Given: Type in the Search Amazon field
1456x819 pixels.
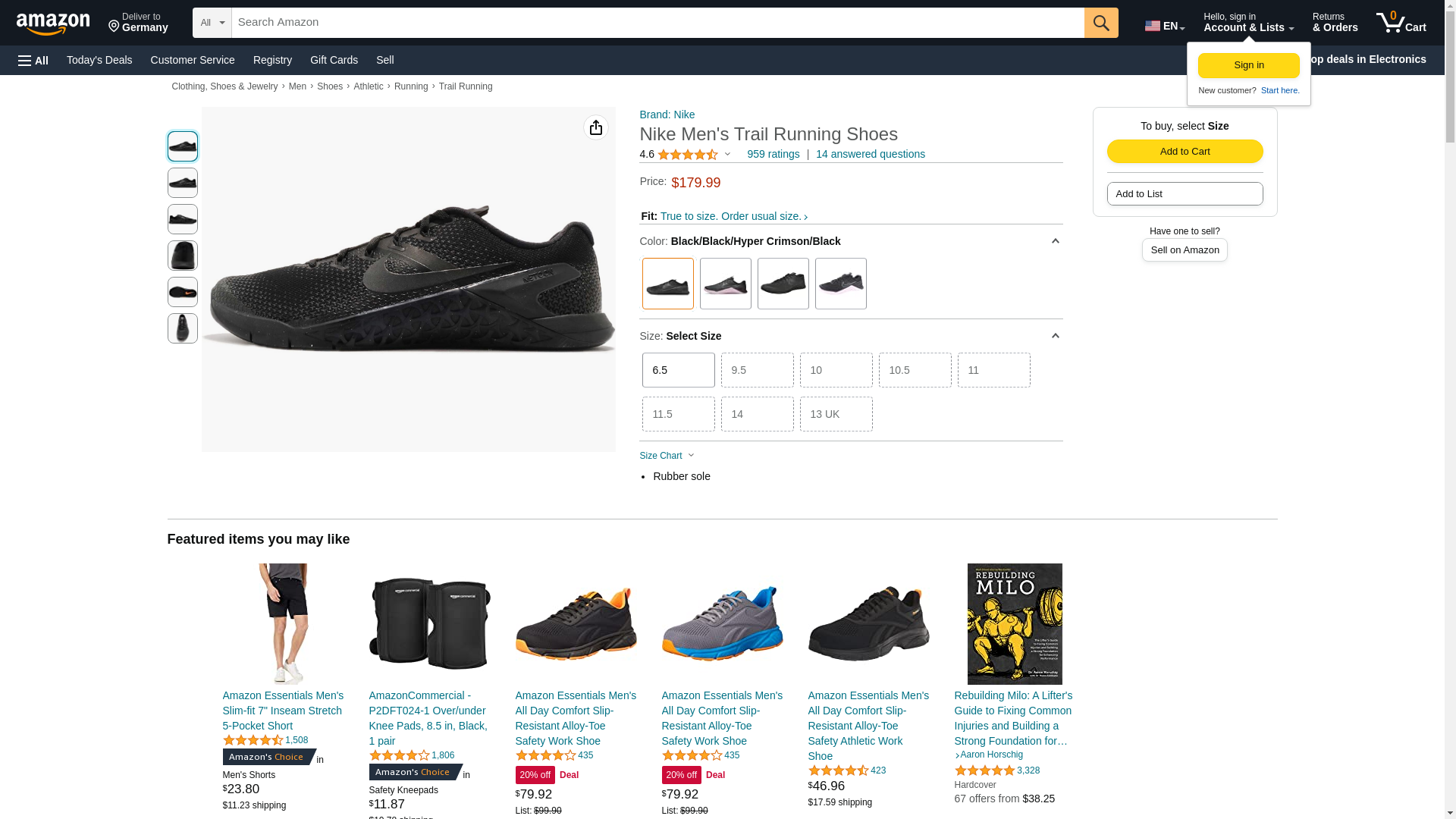Looking at the screenshot, I should (657, 23).
